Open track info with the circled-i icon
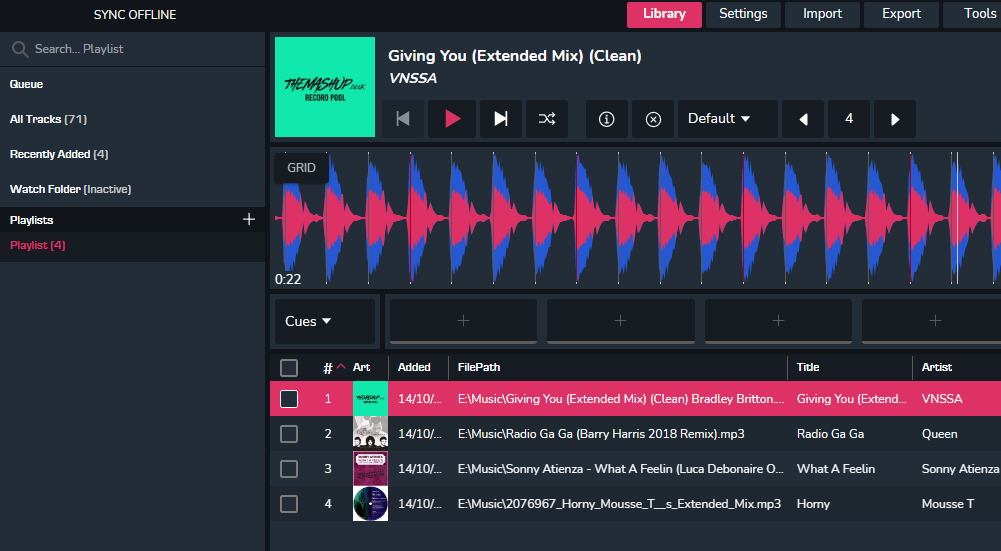Viewport: 1001px width, 551px height. point(606,119)
